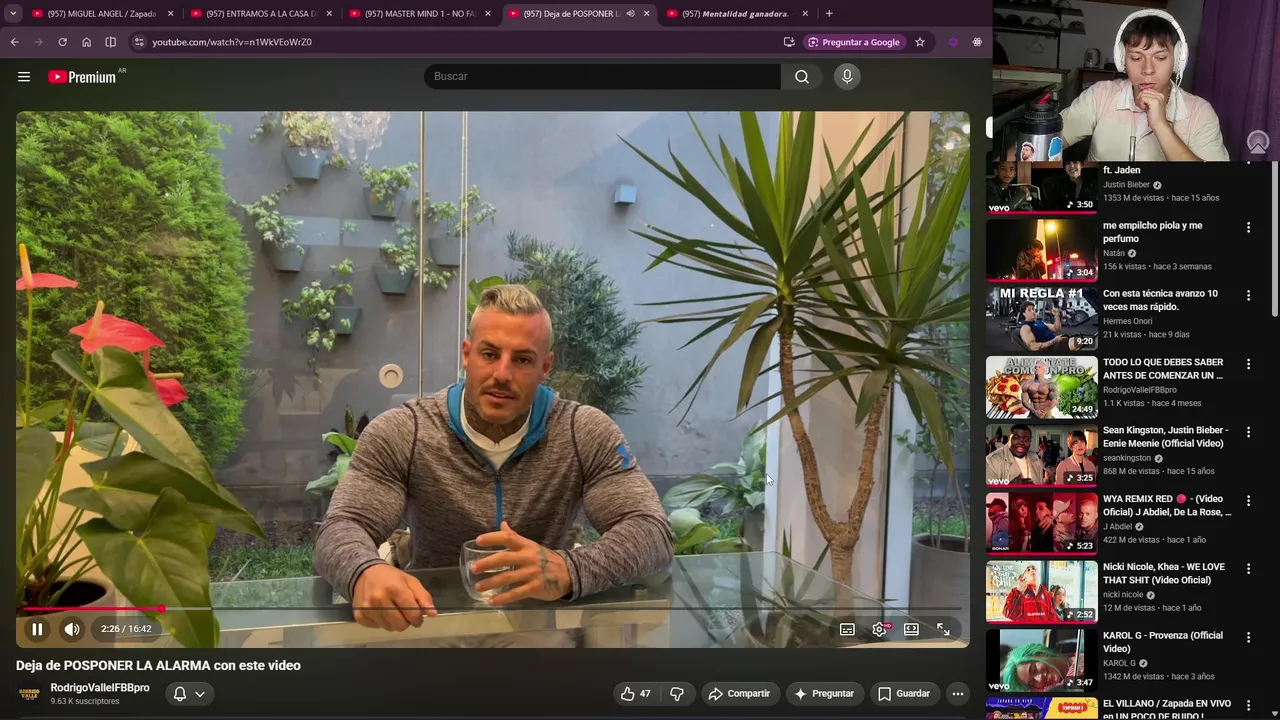The image size is (1280, 720).
Task: Switch to MASTER MIND 1 tab
Action: click(x=420, y=14)
